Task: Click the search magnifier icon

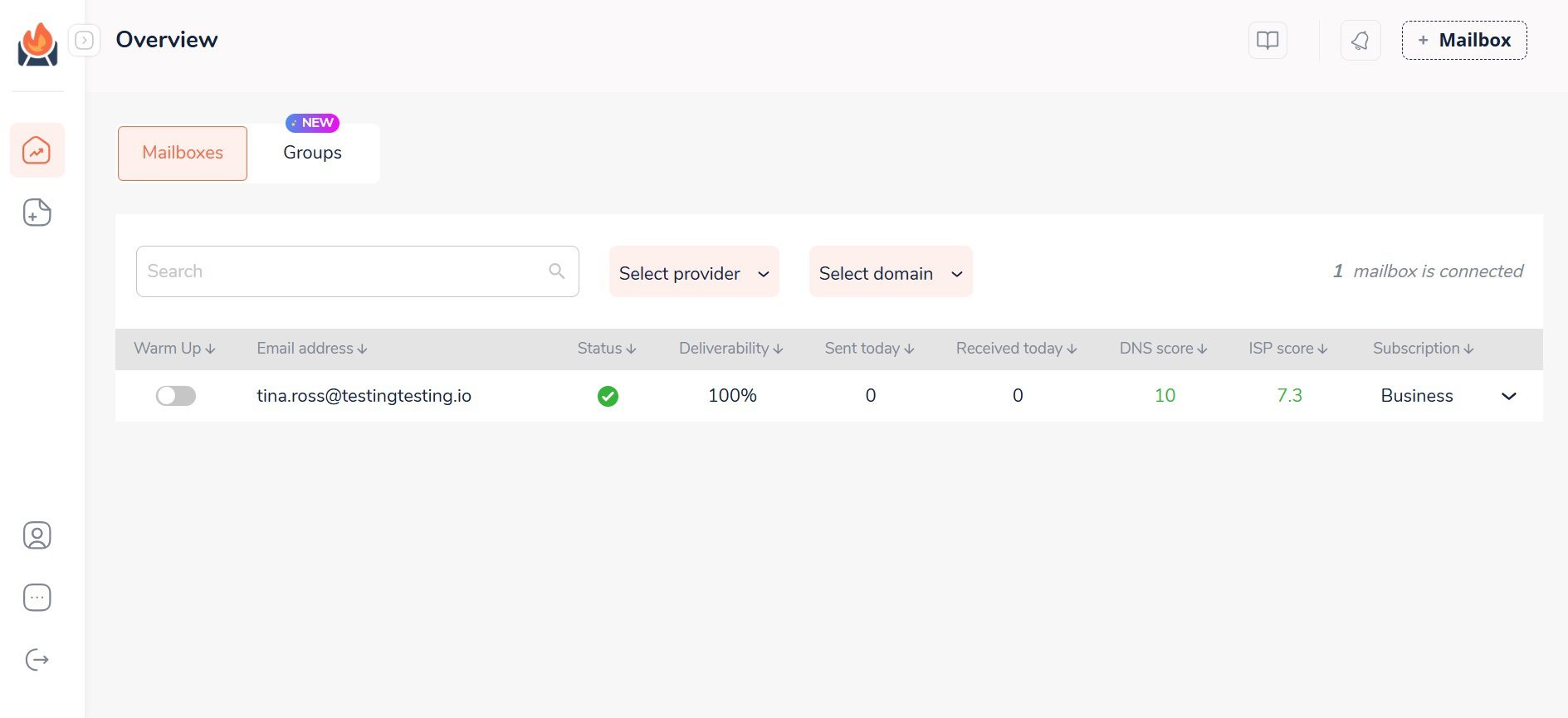Action: pyautogui.click(x=557, y=271)
